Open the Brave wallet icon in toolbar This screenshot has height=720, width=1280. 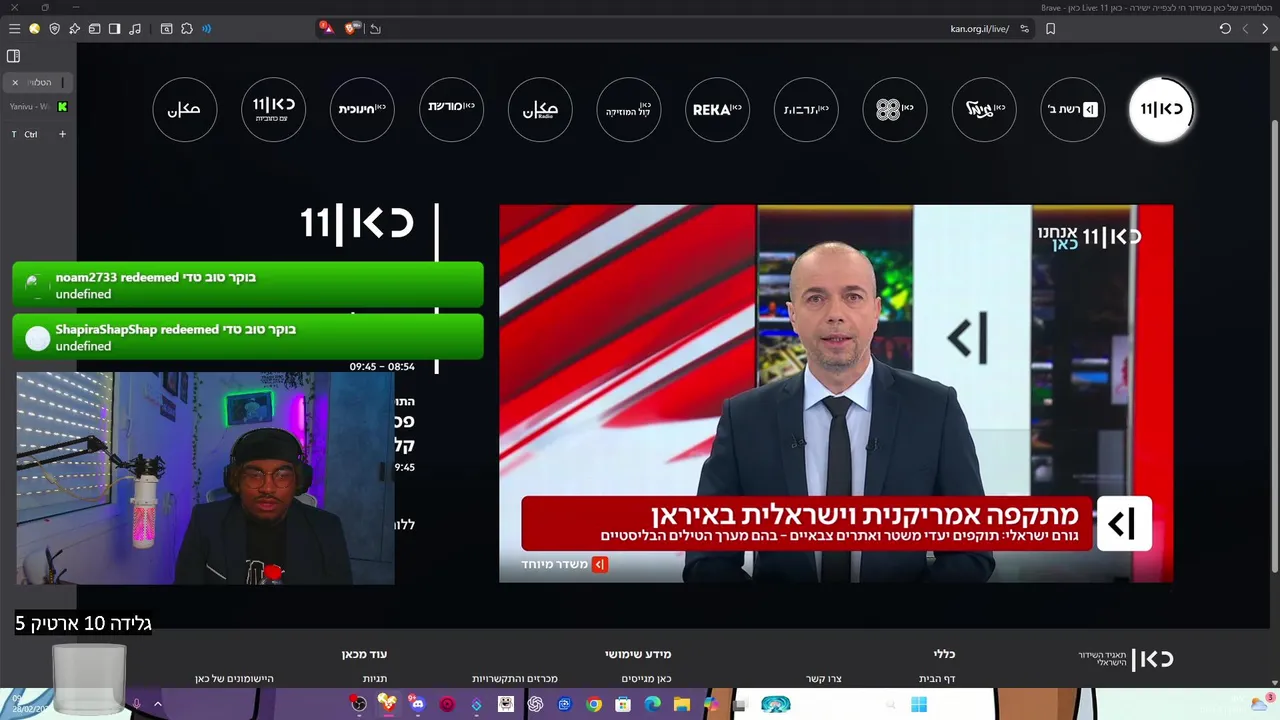[94, 29]
